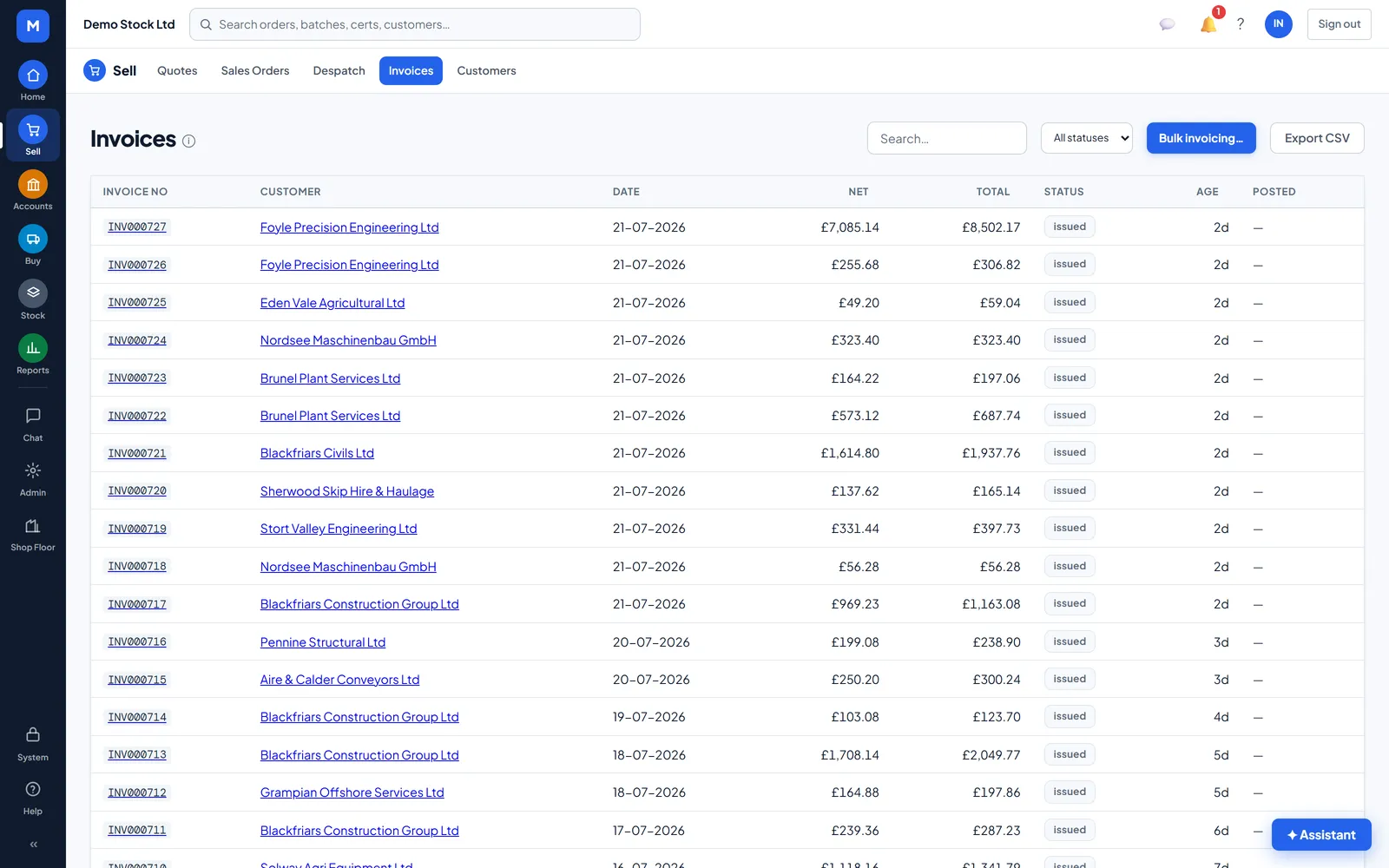The height and width of the screenshot is (868, 1389).
Task: Open the notifications bell icon
Action: [1208, 24]
